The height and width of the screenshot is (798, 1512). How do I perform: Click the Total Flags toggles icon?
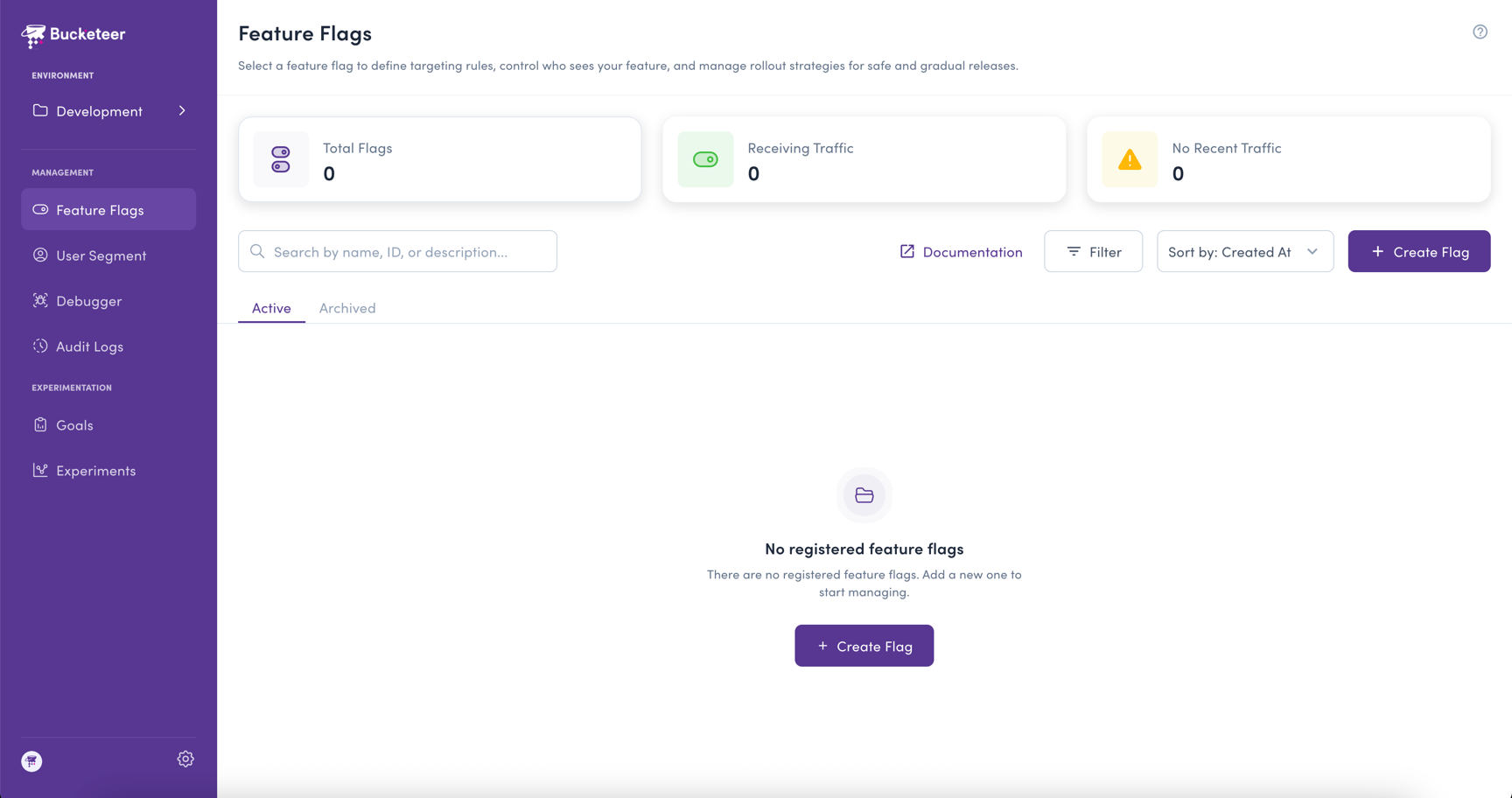281,159
